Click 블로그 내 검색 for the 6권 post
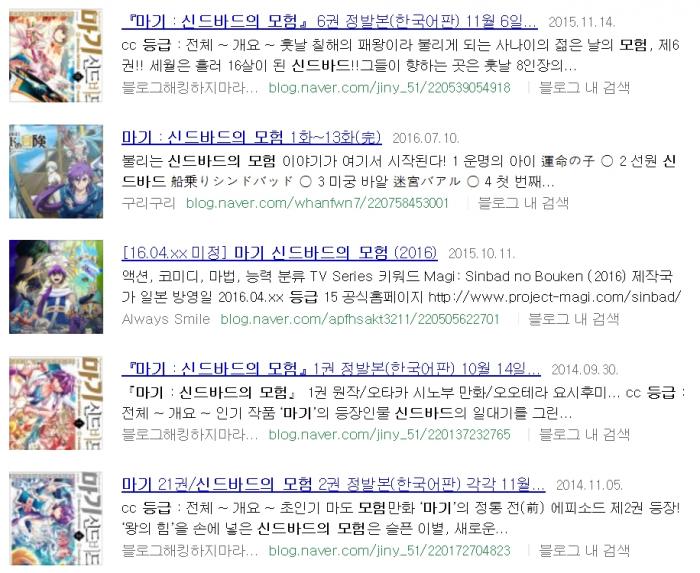 pyautogui.click(x=584, y=87)
